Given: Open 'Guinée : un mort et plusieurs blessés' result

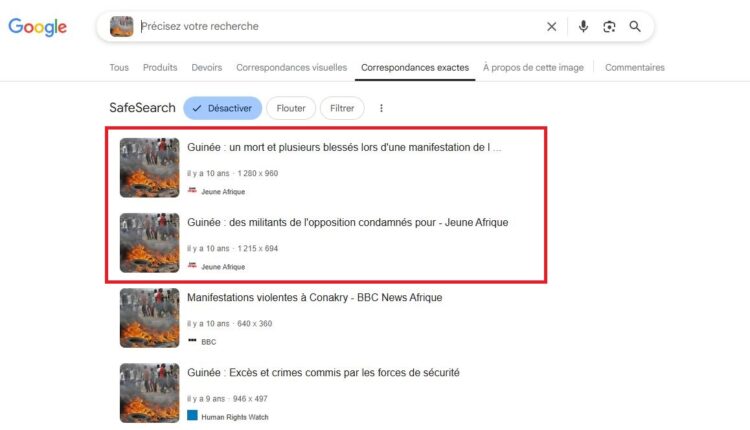Looking at the screenshot, I should pos(344,147).
